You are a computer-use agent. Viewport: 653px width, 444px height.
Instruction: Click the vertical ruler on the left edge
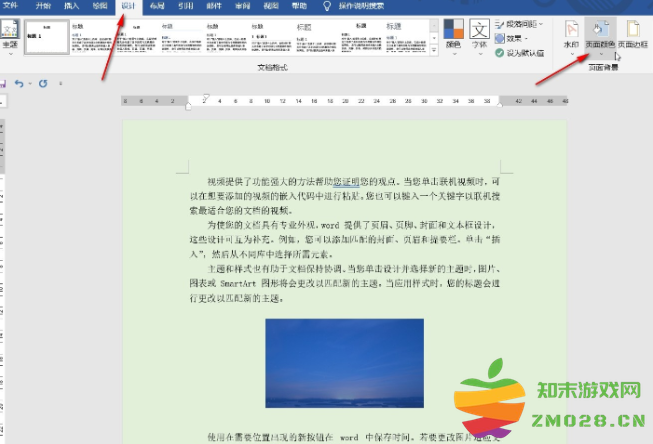[2, 281]
